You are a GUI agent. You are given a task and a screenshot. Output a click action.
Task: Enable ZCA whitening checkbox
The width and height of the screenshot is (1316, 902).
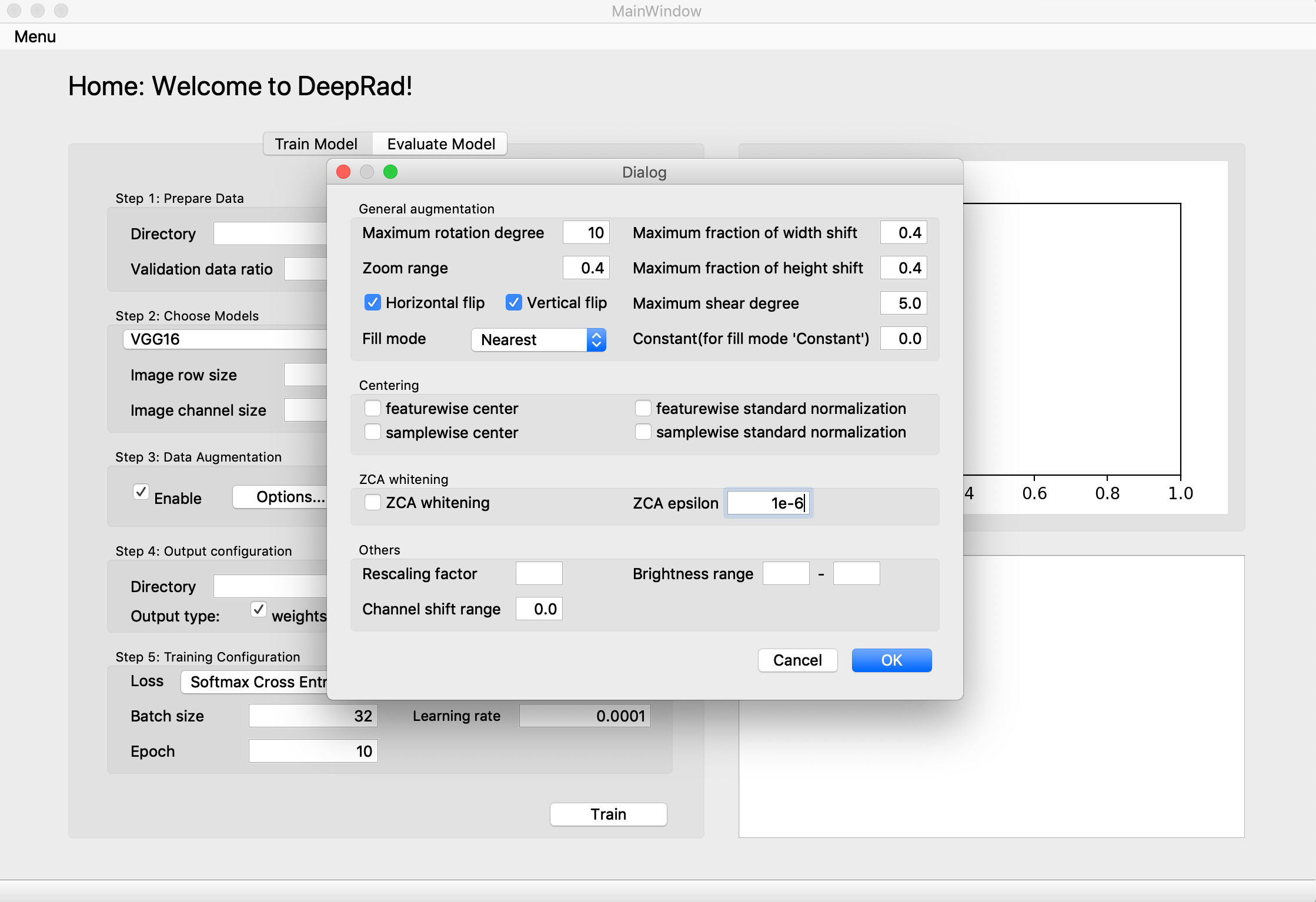tap(372, 503)
